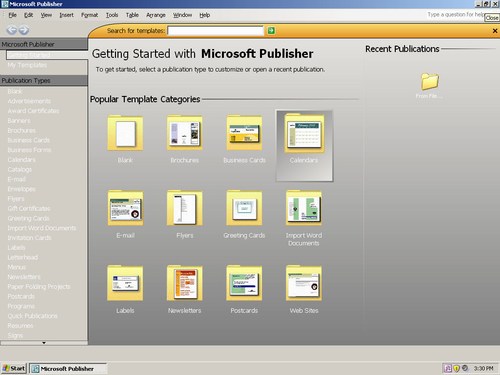Open the Import Word Documents folder icon

304,208
